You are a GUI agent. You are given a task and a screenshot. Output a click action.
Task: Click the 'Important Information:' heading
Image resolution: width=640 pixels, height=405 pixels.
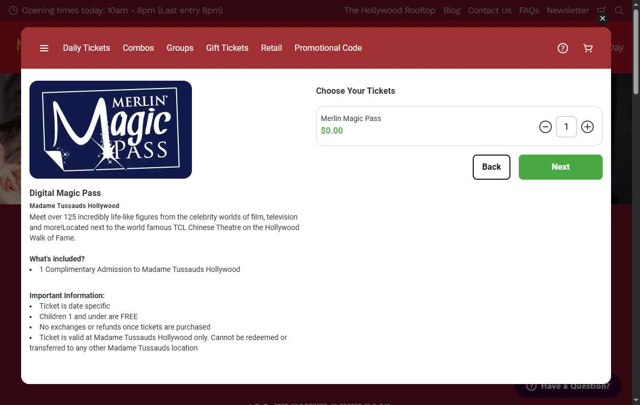coord(67,295)
